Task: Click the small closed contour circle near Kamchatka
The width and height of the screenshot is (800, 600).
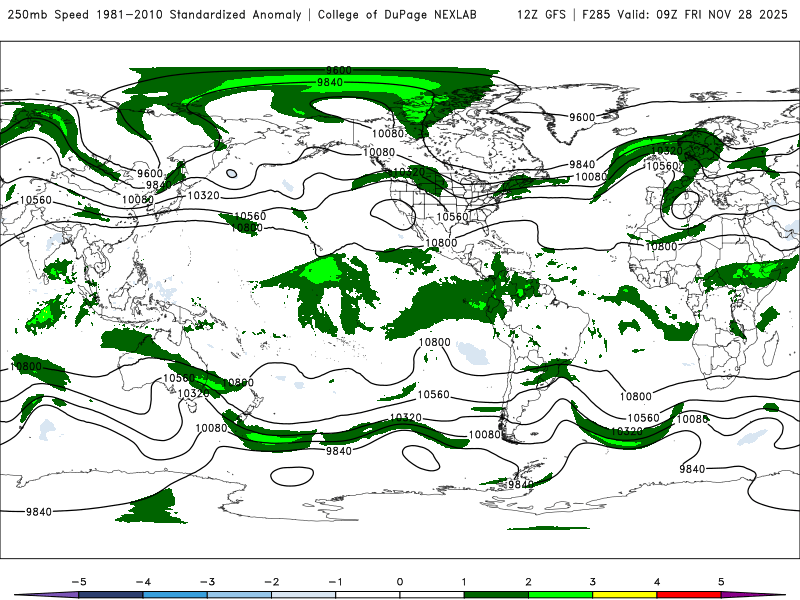Action: [x=232, y=174]
